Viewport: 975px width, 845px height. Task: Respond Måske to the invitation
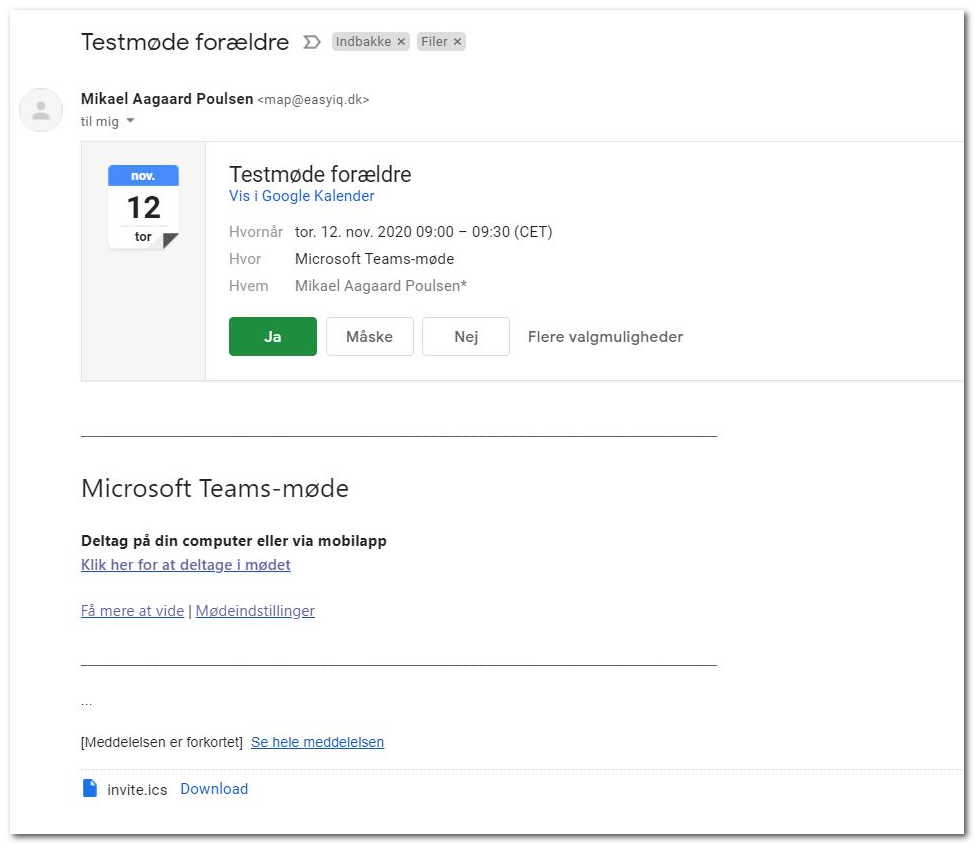[x=369, y=336]
